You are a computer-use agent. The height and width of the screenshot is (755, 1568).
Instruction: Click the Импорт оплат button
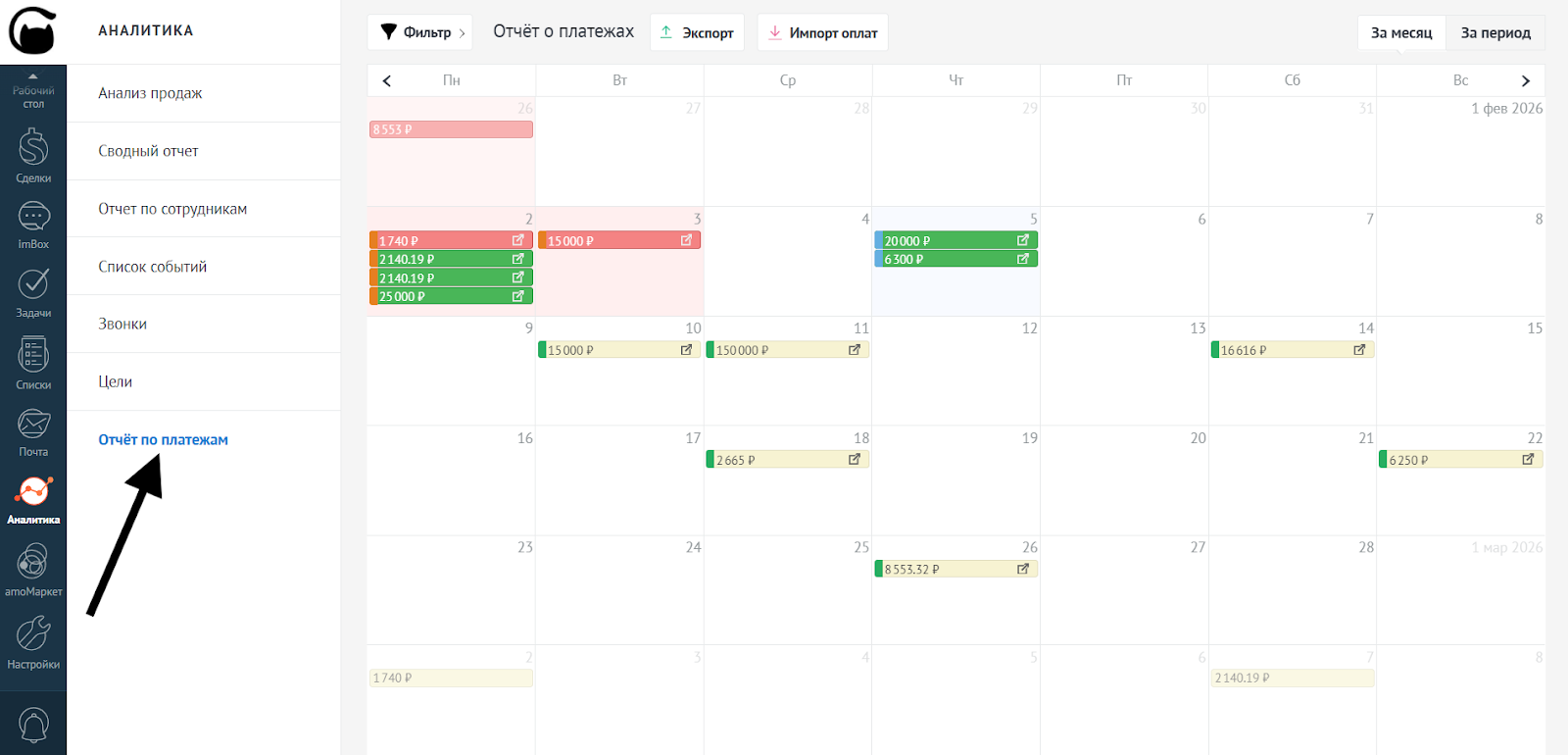coord(822,32)
